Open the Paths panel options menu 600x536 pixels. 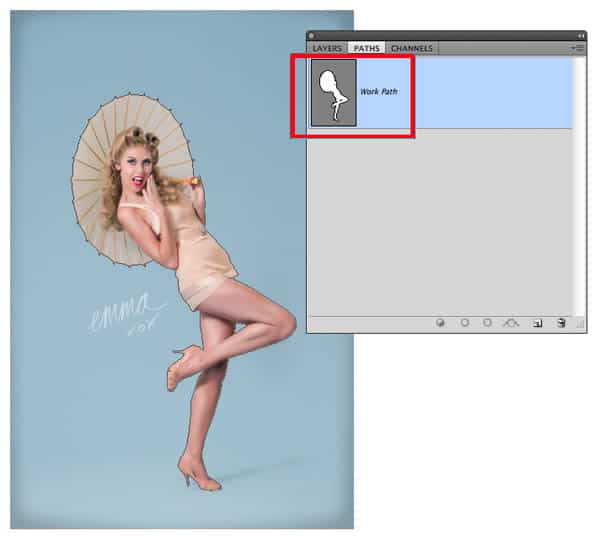tap(577, 48)
